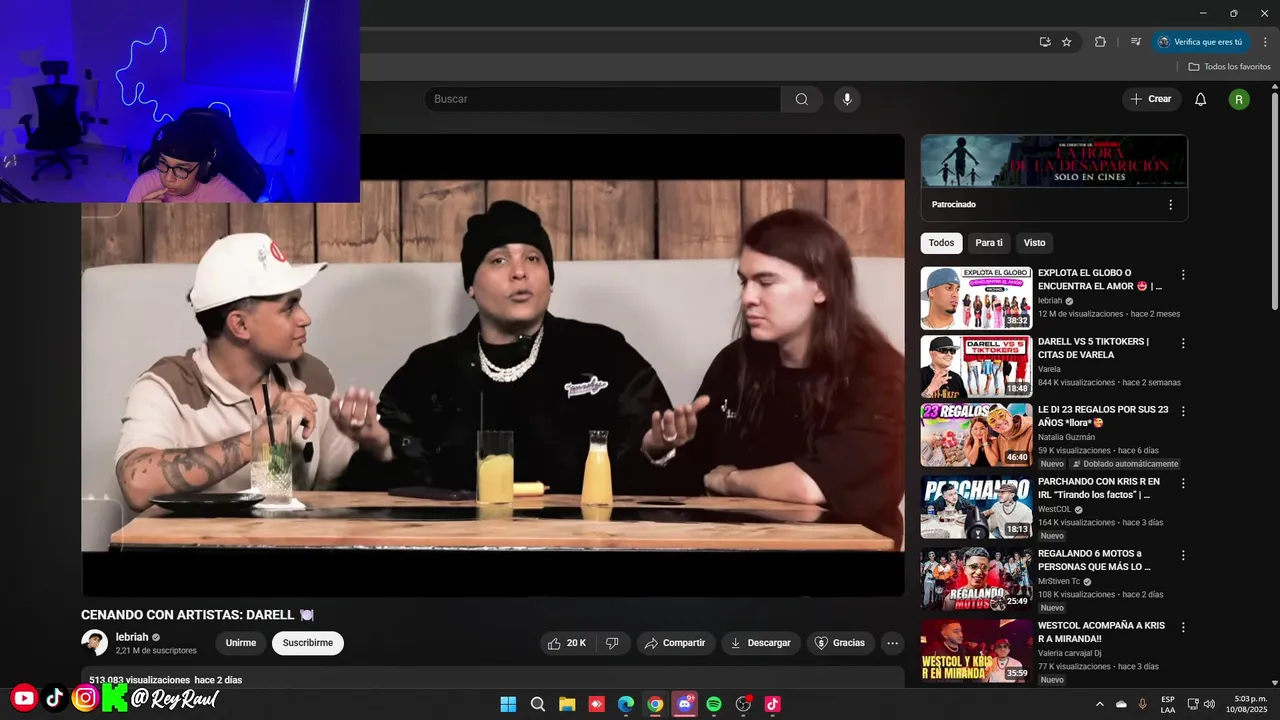Open the lebriah channel avatar
The height and width of the screenshot is (720, 1280).
pyautogui.click(x=95, y=643)
